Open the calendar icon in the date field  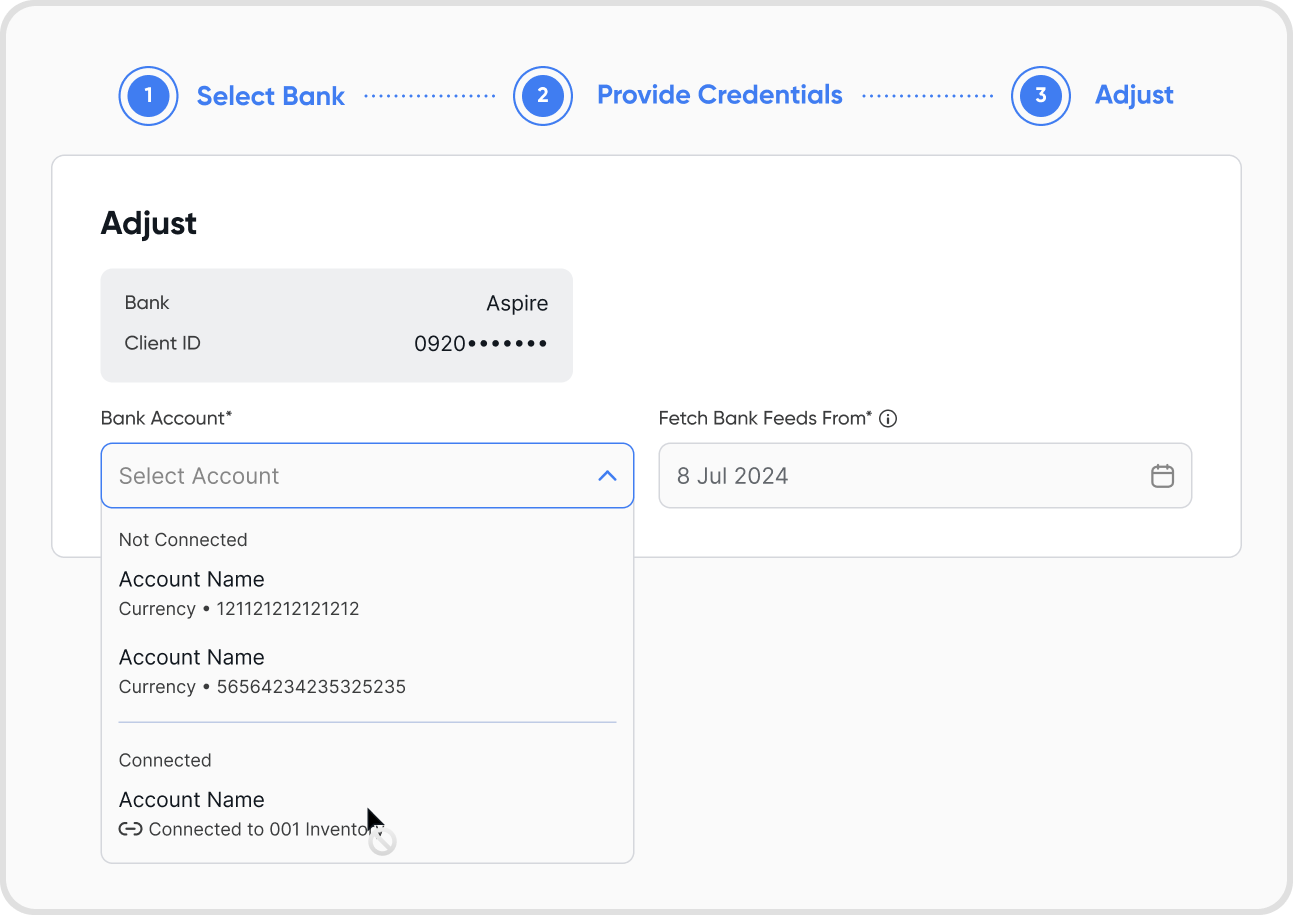pos(1162,476)
